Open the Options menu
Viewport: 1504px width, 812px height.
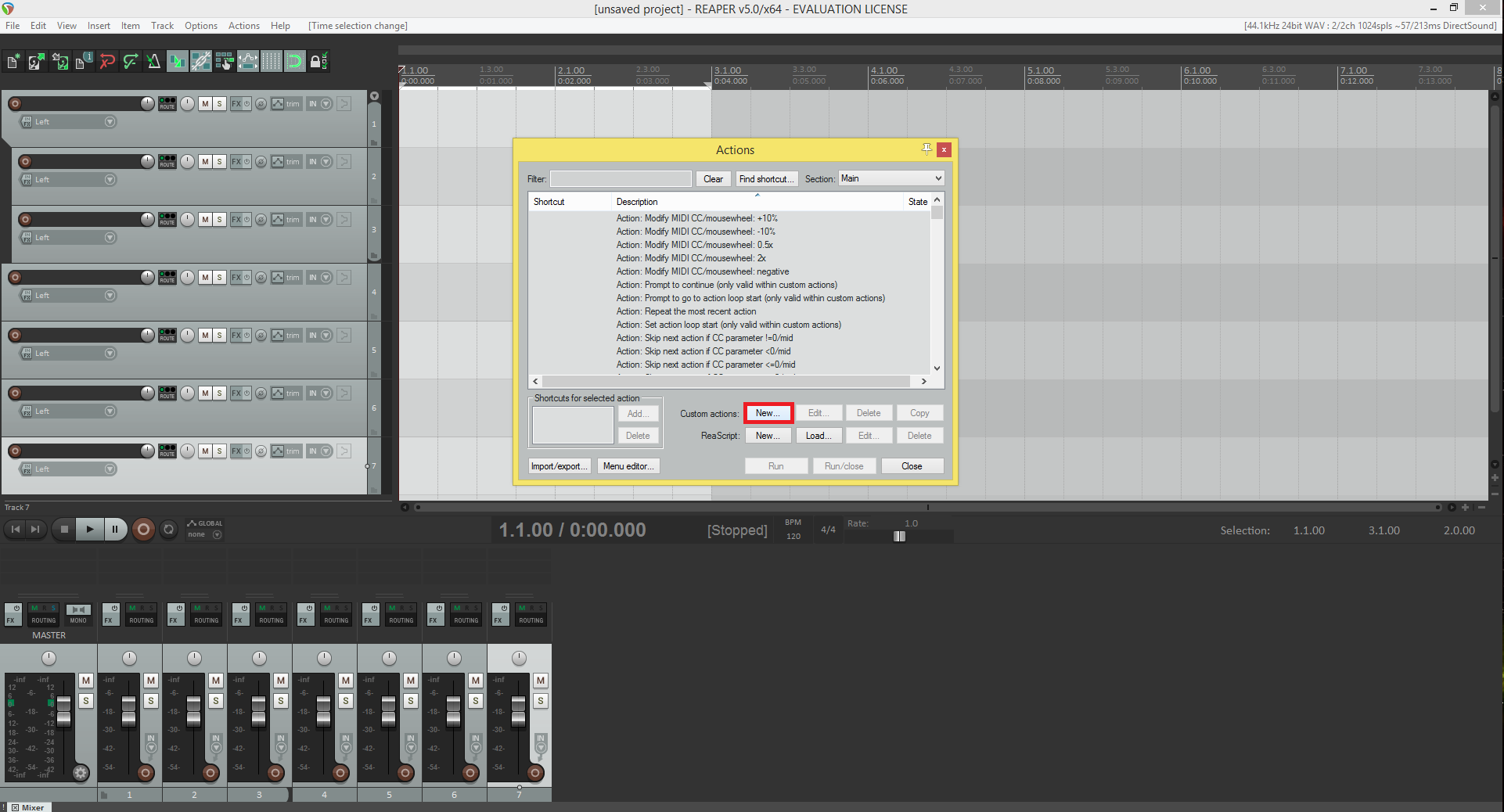(x=200, y=26)
